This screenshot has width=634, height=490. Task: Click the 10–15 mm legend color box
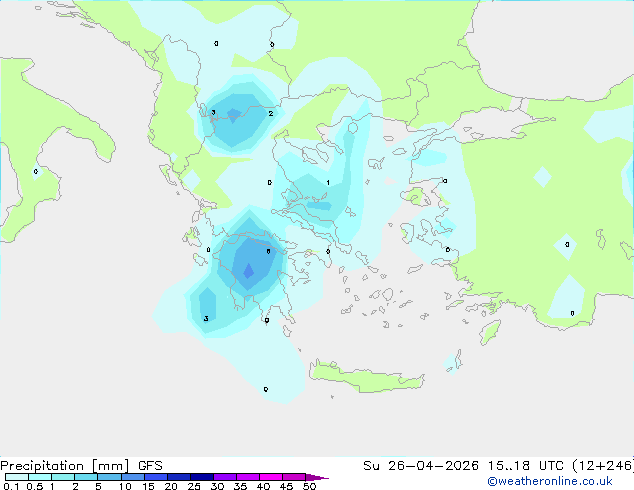(x=132, y=477)
